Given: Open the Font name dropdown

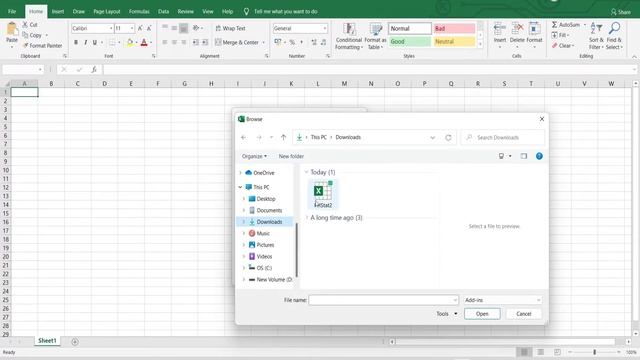Looking at the screenshot, I should tap(111, 28).
